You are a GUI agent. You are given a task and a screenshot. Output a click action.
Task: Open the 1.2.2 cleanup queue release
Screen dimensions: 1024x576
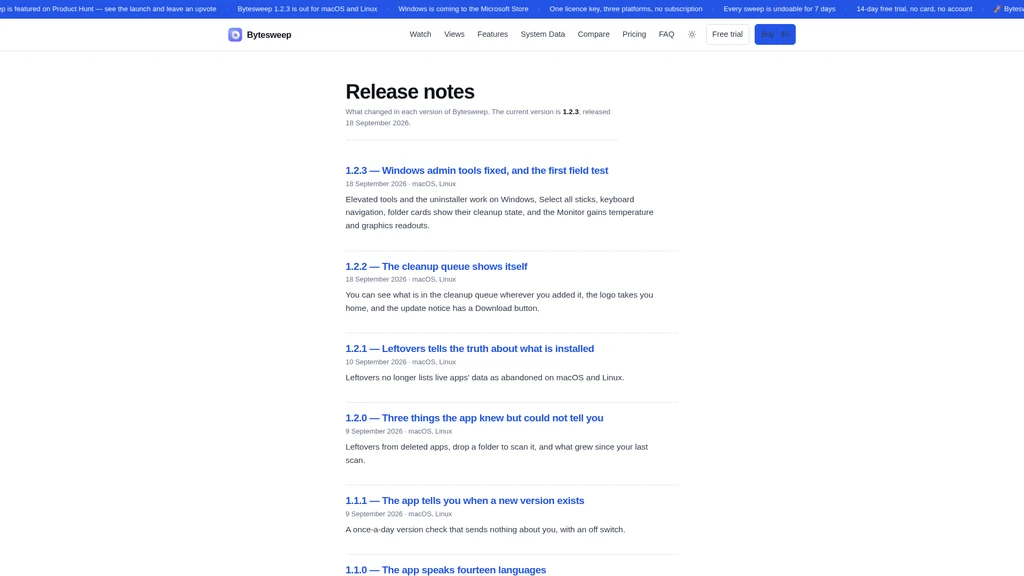(x=436, y=266)
